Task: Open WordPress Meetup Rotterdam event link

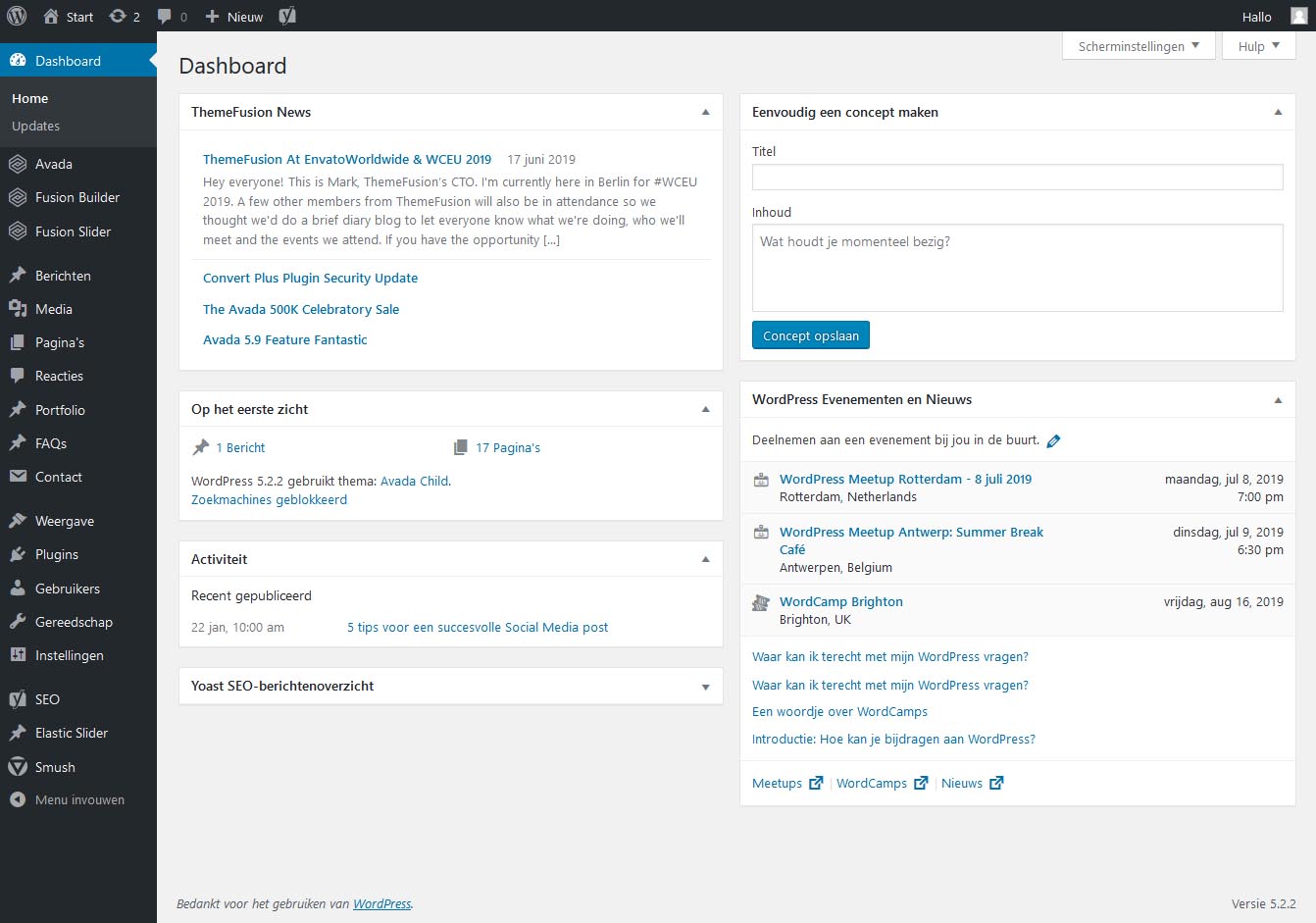Action: click(x=905, y=479)
